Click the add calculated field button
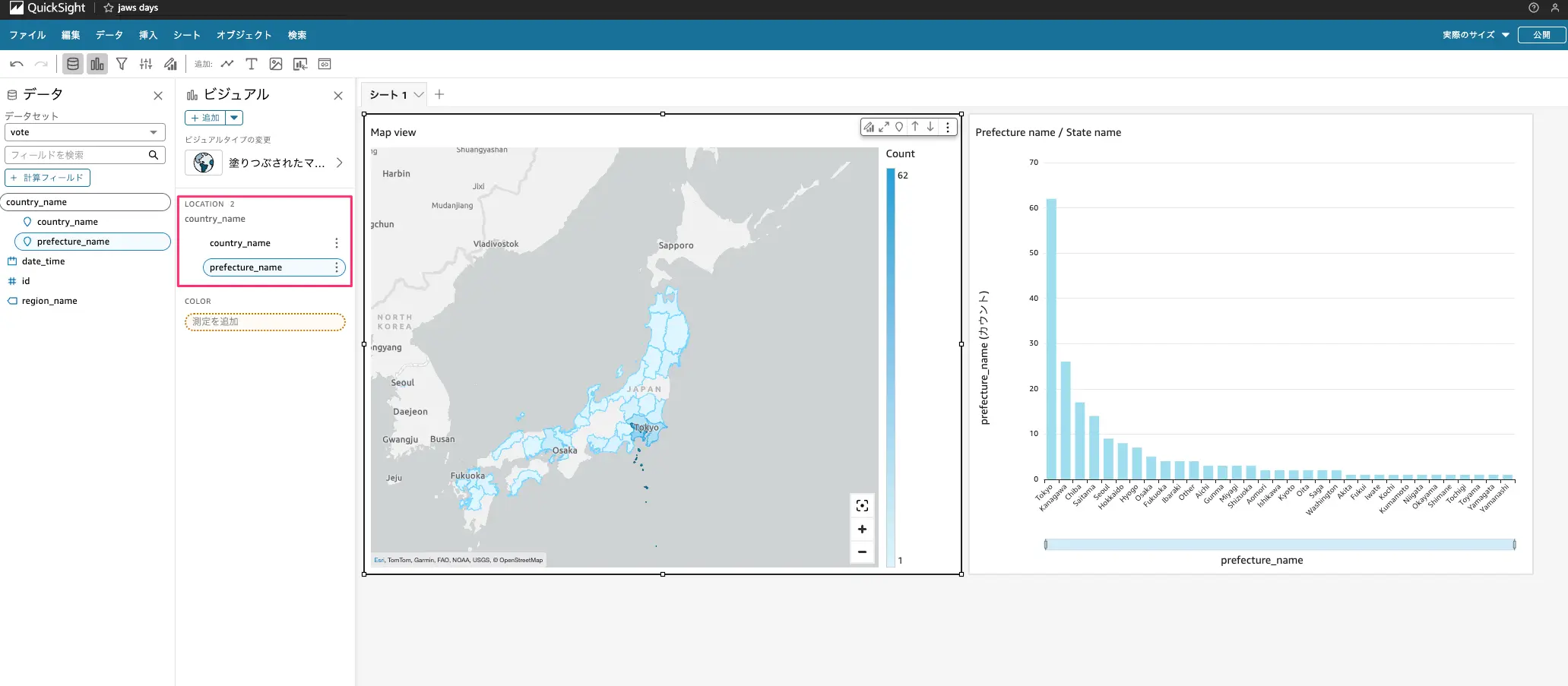 [47, 178]
